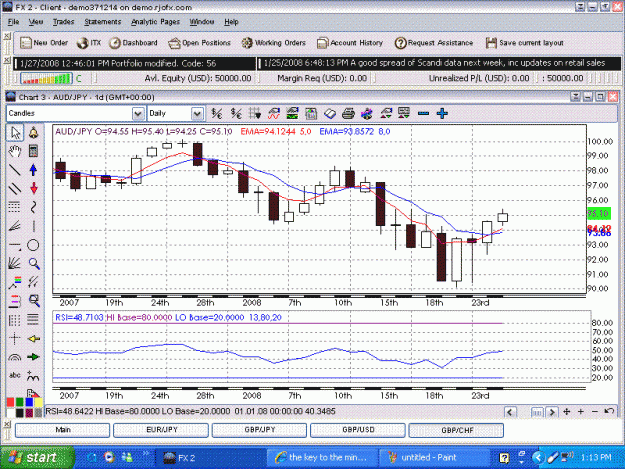Select the magnifier zoom tool

[34, 263]
